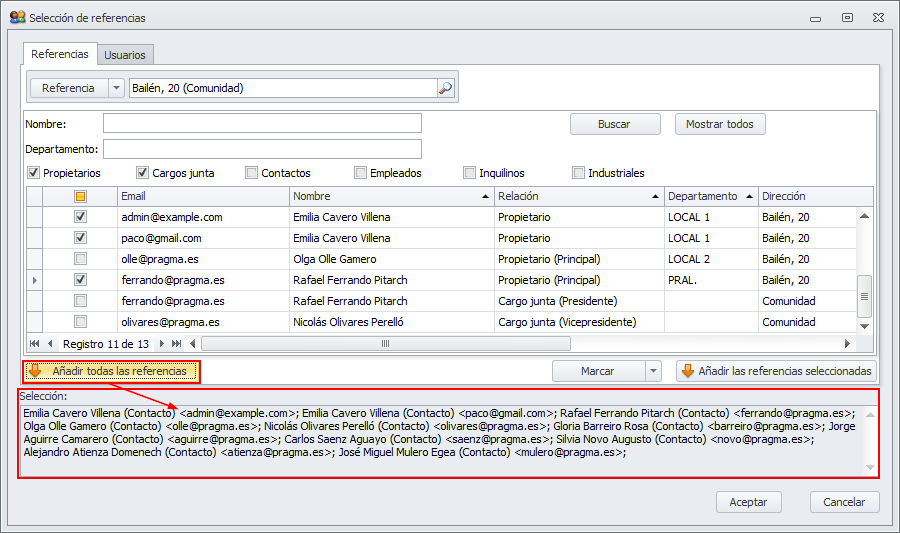This screenshot has width=900, height=533.
Task: Sort by the Relación column header
Action: [579, 196]
